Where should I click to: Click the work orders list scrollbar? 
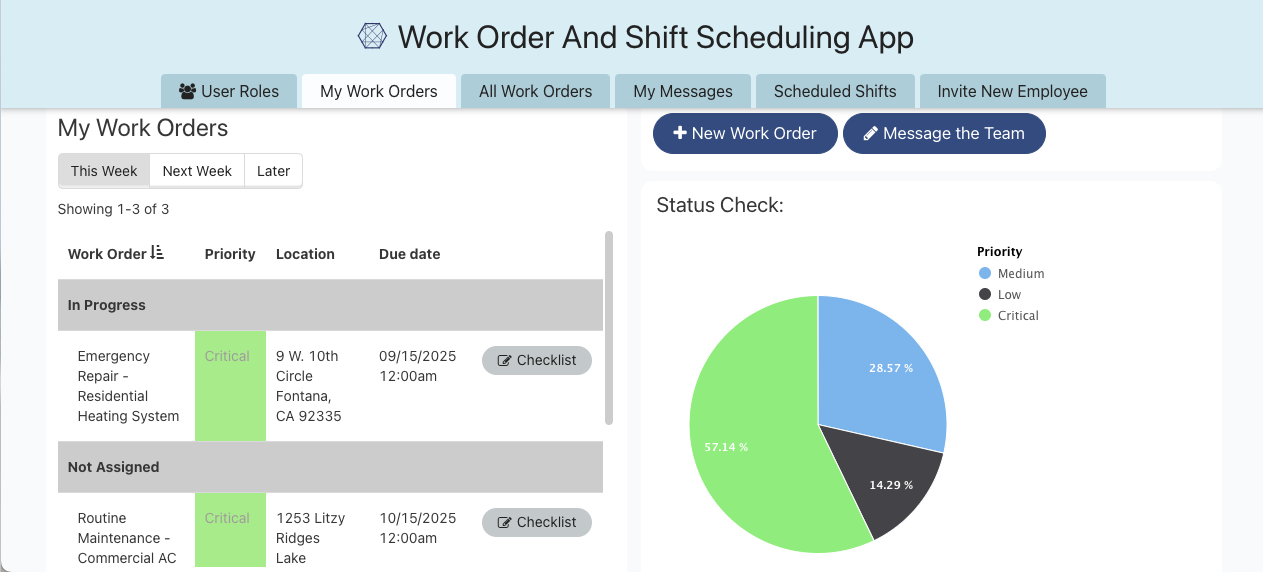tap(609, 328)
